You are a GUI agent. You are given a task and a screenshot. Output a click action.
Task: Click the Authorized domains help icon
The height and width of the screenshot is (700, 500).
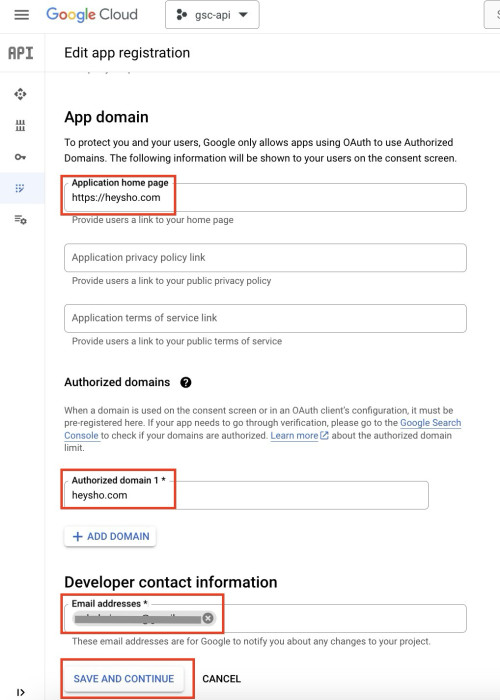186,382
